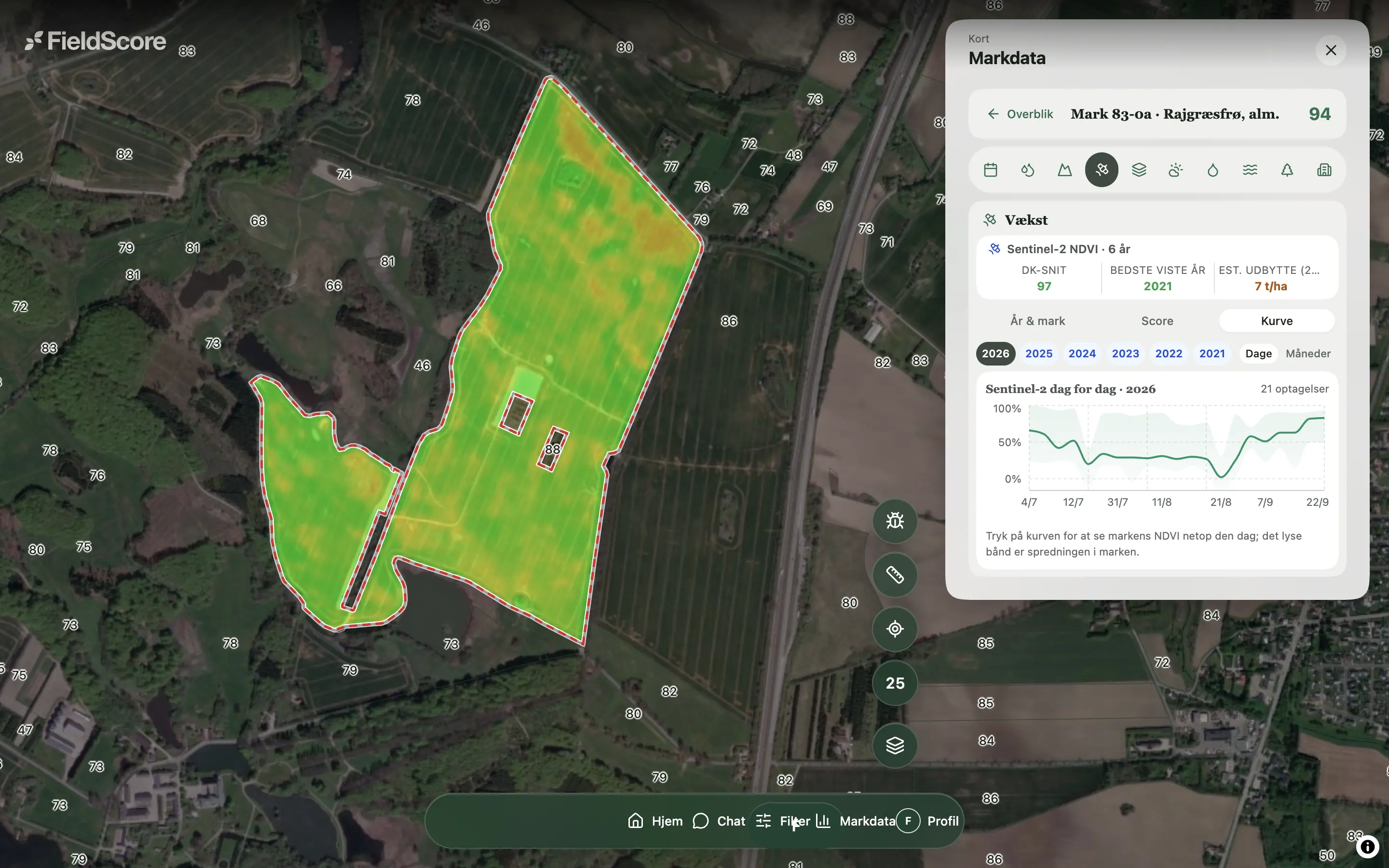Select the pine tree icon
1389x868 pixels.
[1287, 170]
